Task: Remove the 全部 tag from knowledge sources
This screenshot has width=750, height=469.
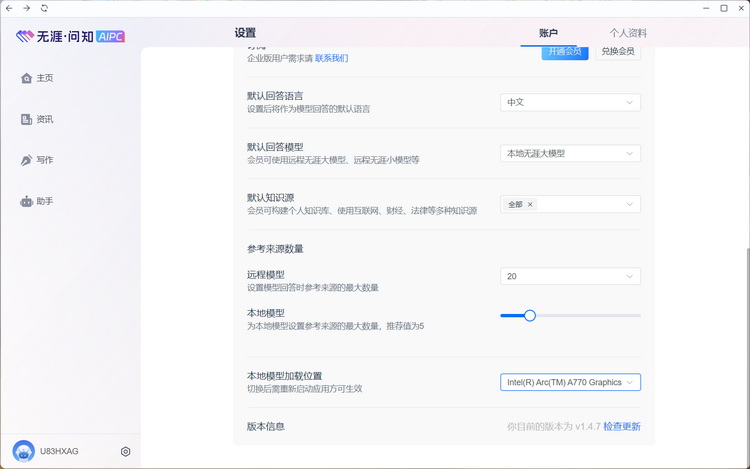Action: click(530, 205)
